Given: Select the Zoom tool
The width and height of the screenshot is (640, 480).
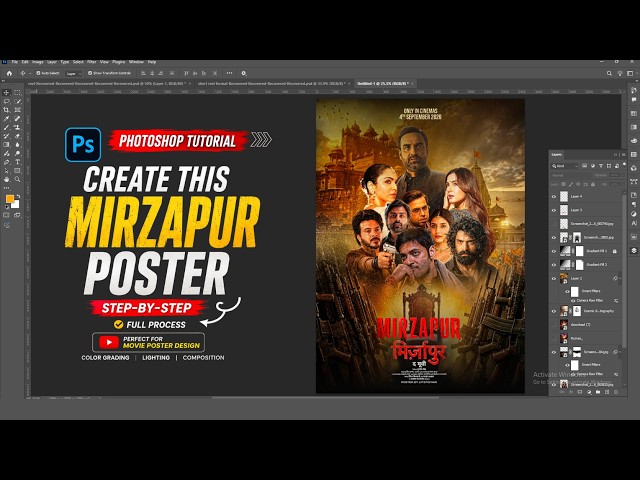Looking at the screenshot, I should (18, 179).
